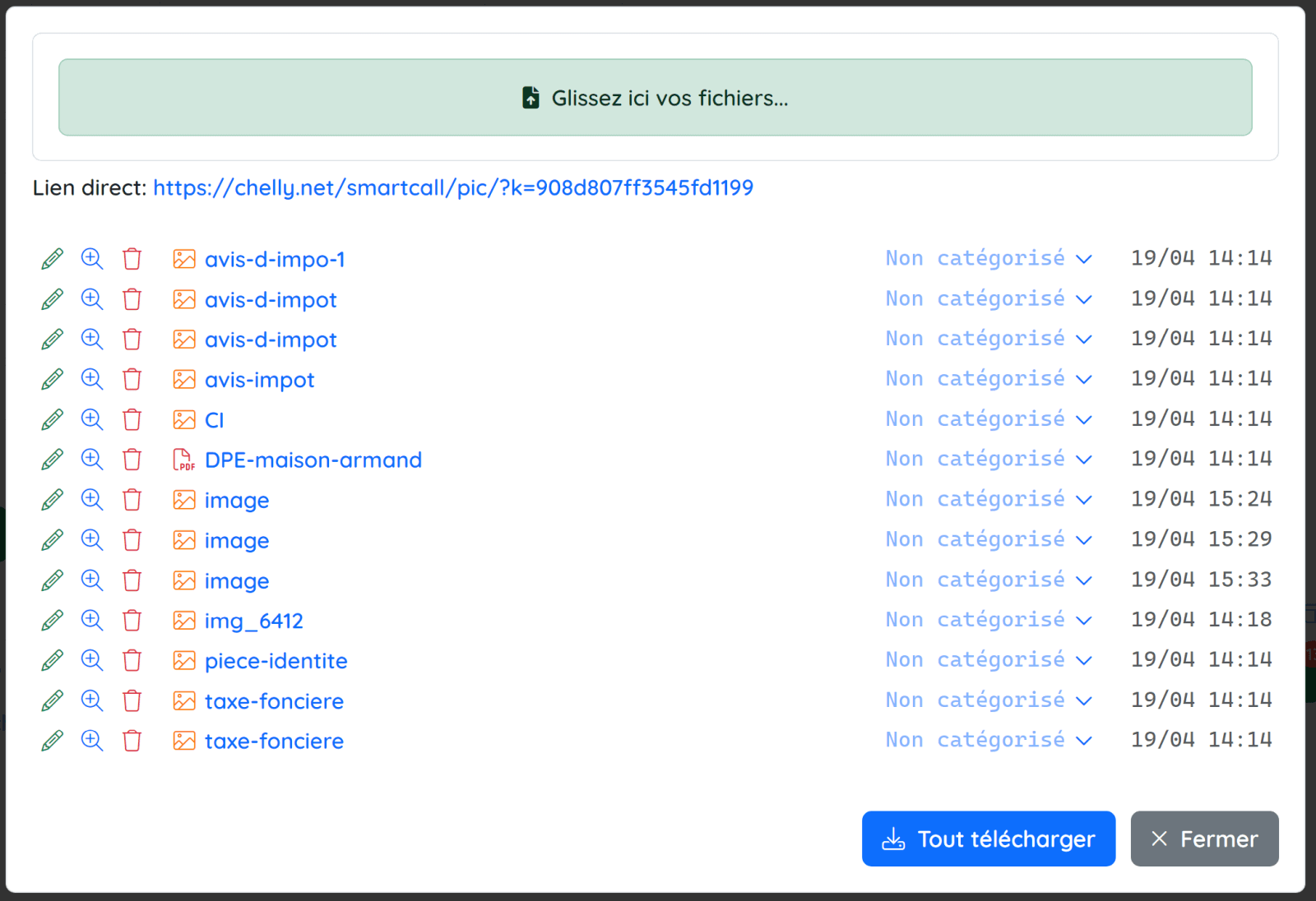Click the trash icon for DPE-maison-armand
Image resolution: width=1316 pixels, height=901 pixels.
click(132, 460)
